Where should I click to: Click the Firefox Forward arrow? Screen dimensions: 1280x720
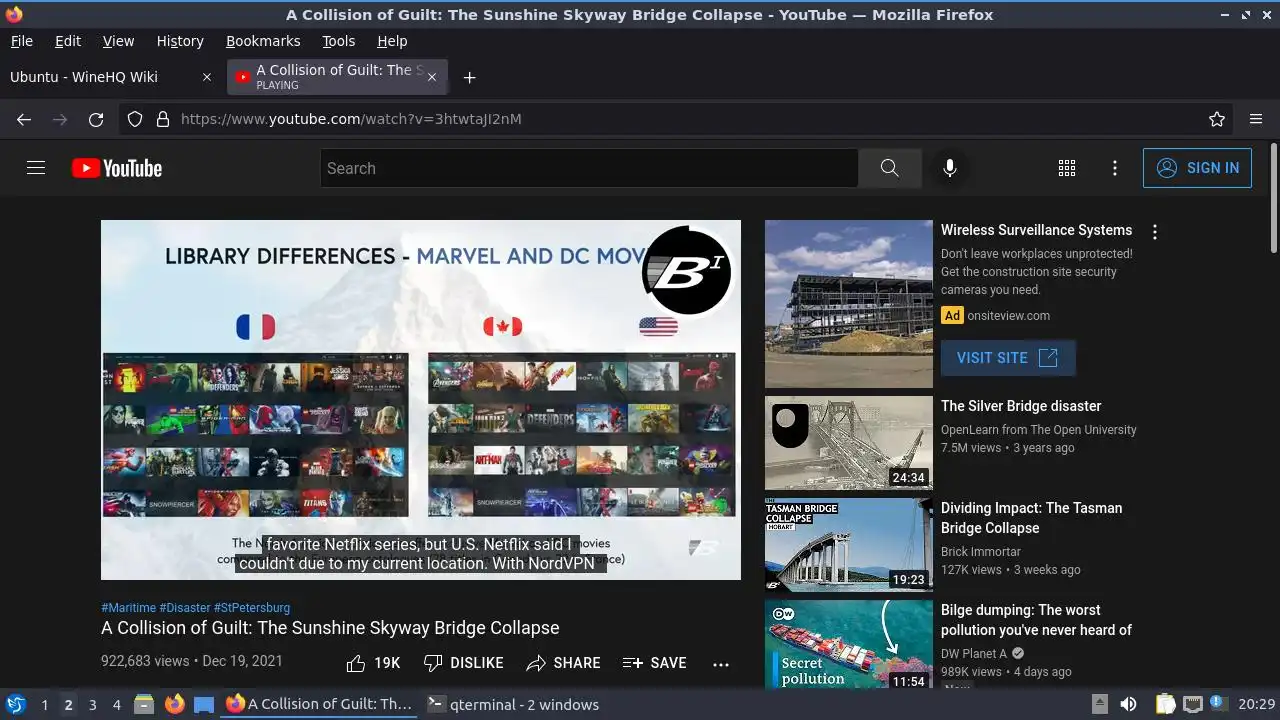tap(60, 119)
